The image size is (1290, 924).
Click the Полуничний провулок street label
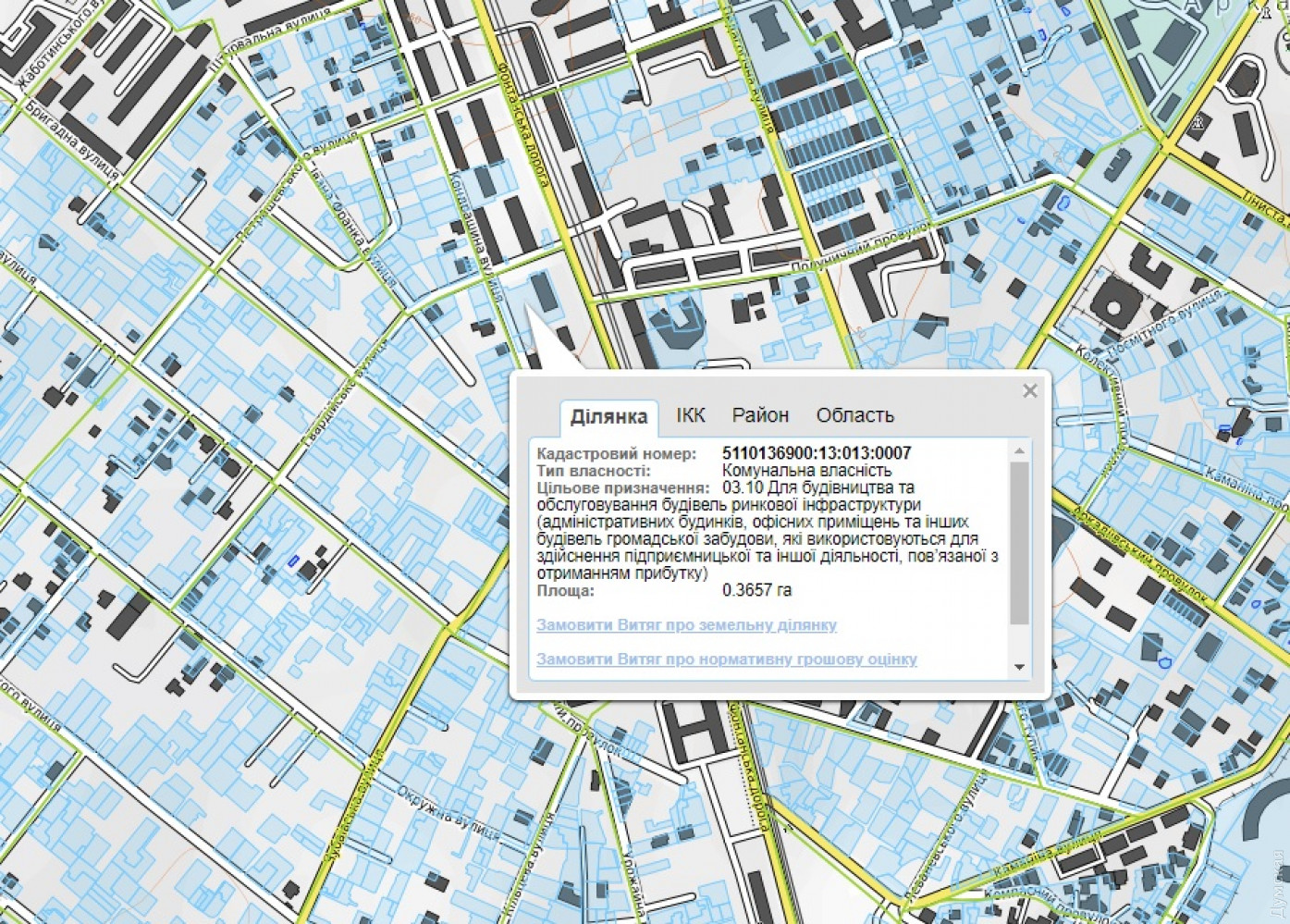pos(858,248)
